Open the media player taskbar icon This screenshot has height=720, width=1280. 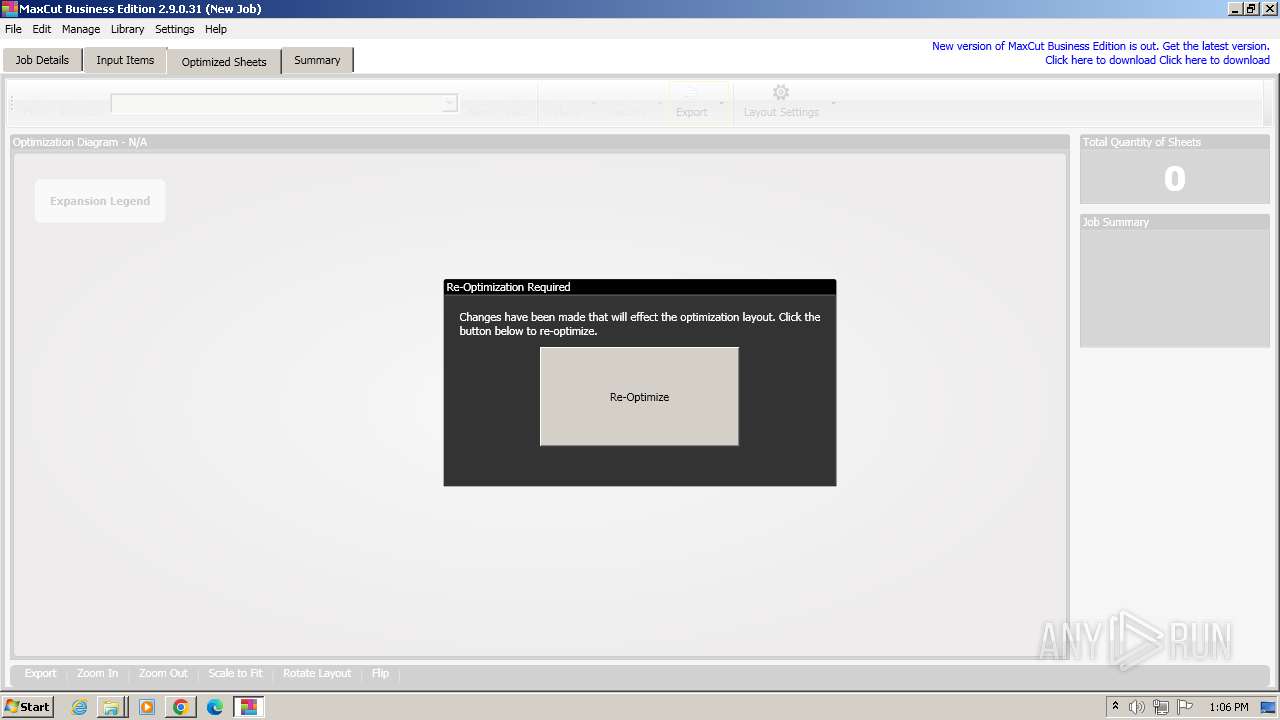coord(147,707)
